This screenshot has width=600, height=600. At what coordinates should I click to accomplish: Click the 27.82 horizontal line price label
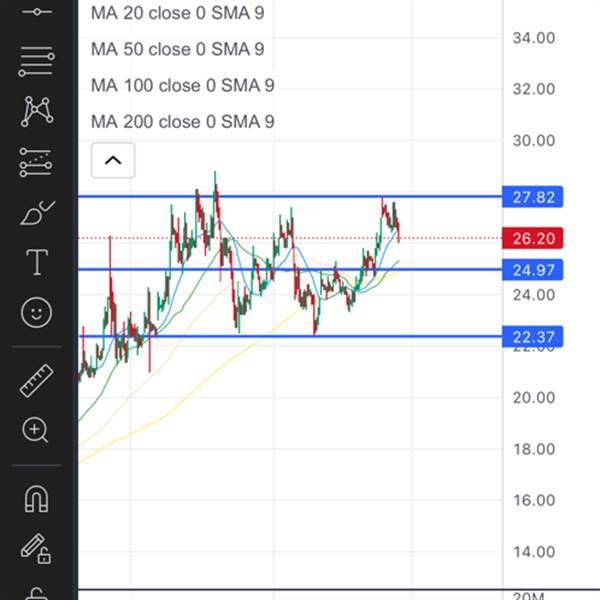point(533,197)
